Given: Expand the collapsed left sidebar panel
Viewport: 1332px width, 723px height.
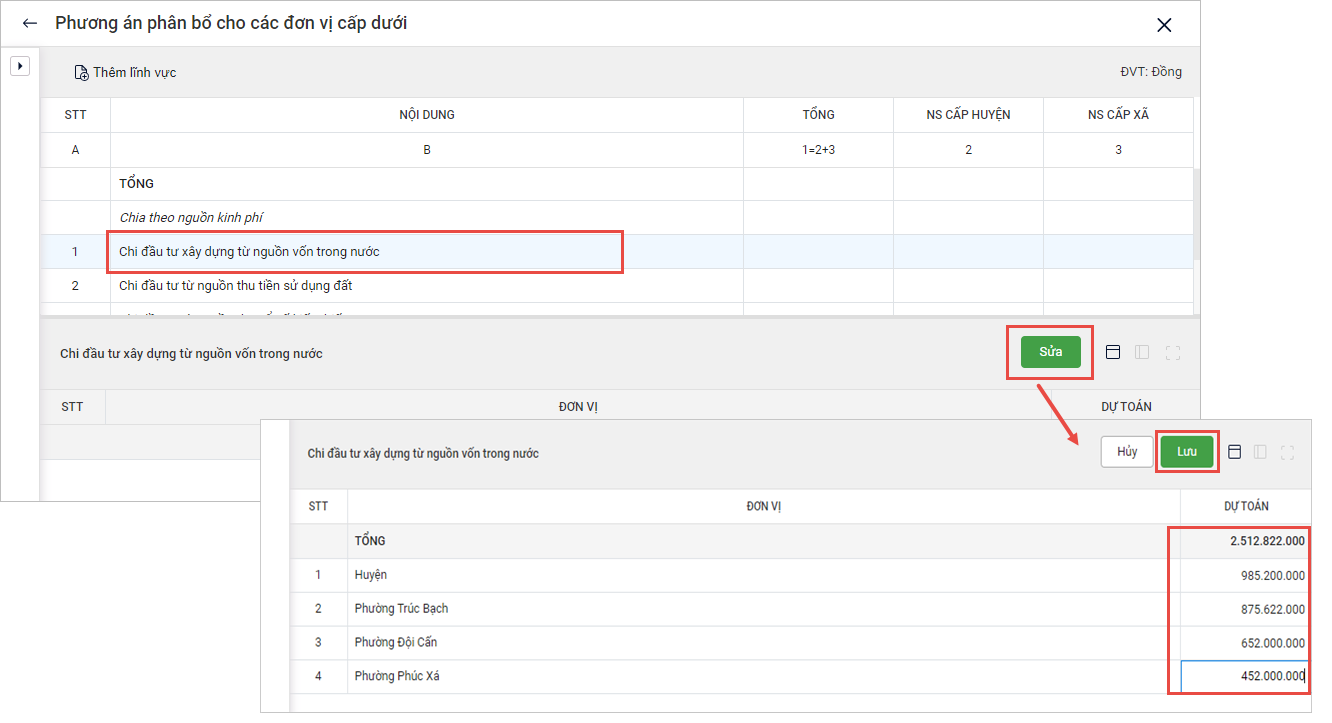Looking at the screenshot, I should coord(20,66).
